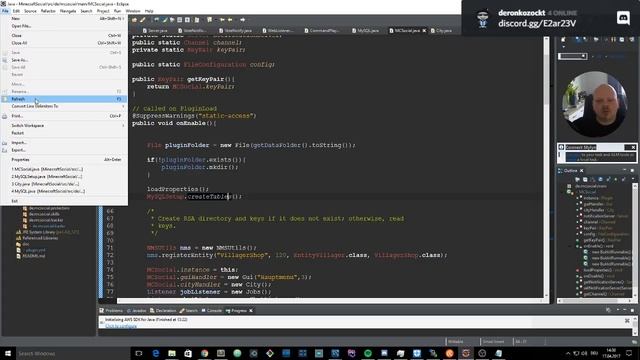
Task: Choose New from the File menu
Action: pos(64,18)
